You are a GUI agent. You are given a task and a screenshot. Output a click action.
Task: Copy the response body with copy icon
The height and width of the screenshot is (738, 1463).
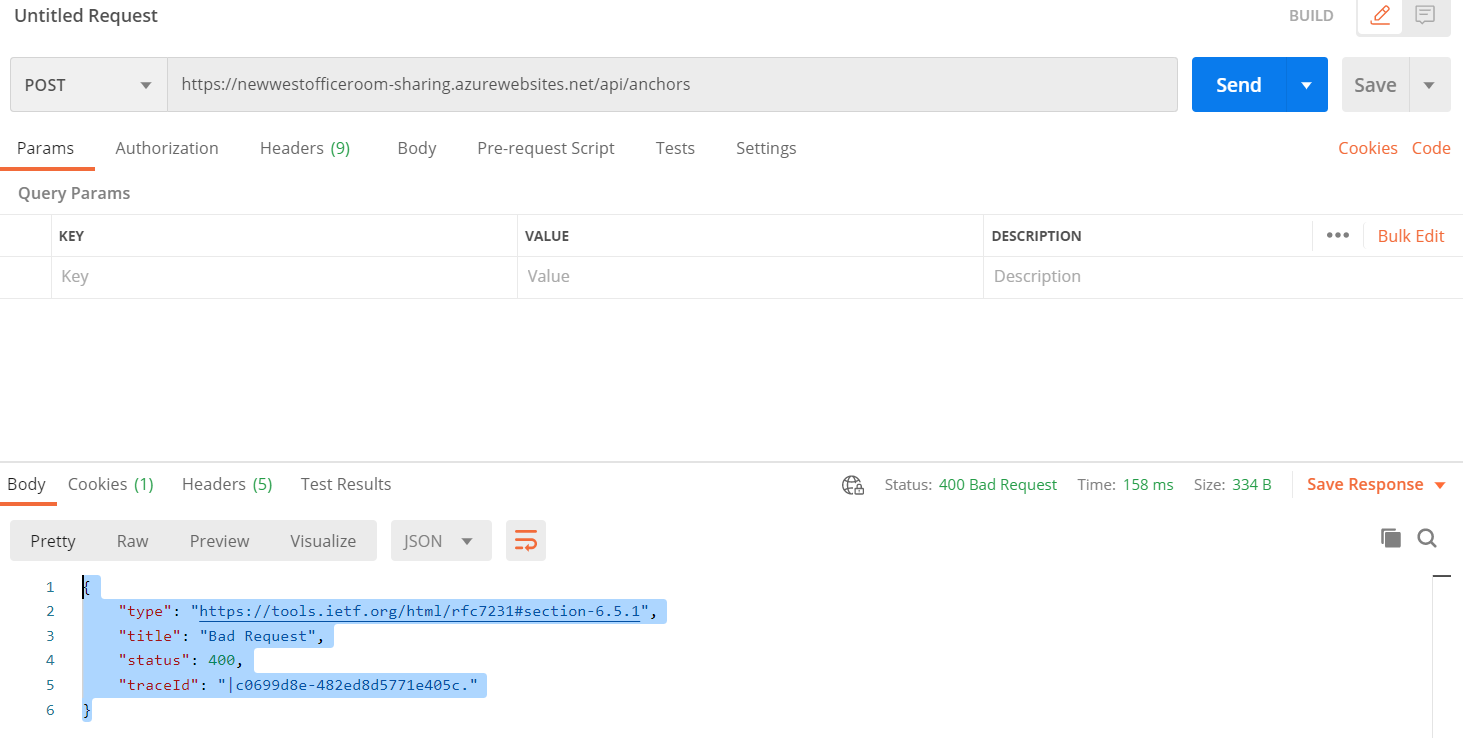tap(1390, 537)
